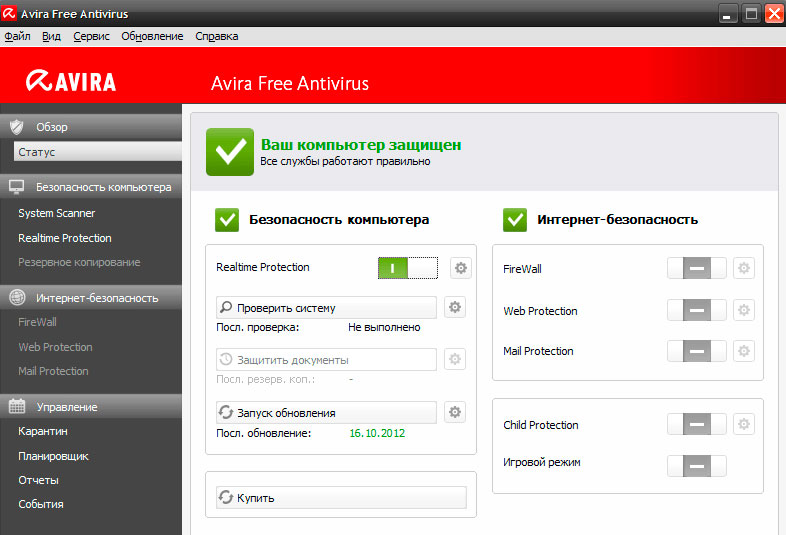Collapse the Обзор sidebar section header
Screen dimensions: 786x535
(x=91, y=127)
